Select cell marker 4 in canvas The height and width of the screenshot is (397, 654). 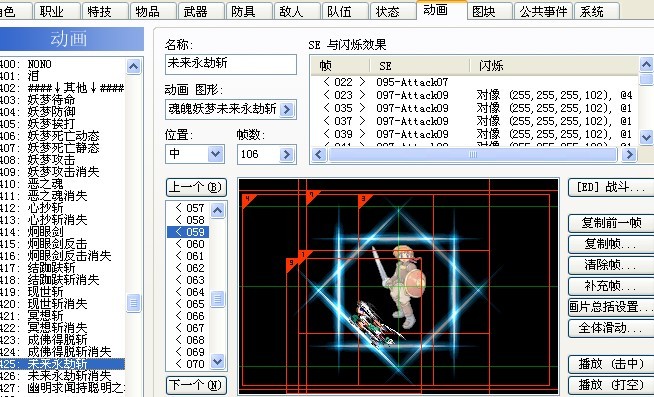[248, 200]
